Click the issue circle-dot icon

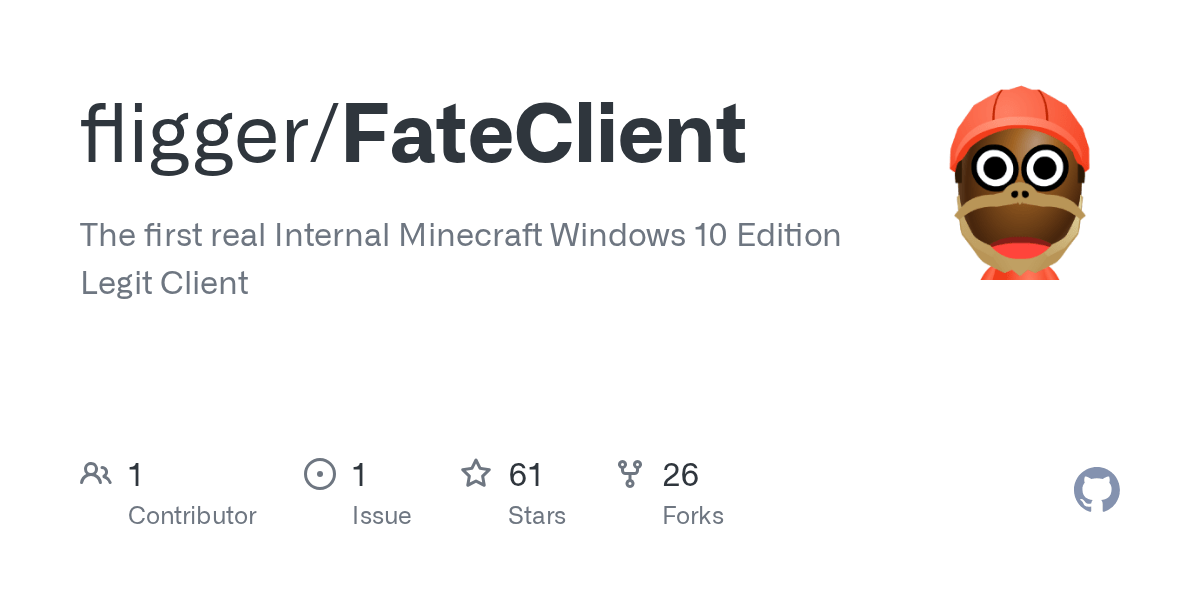(x=320, y=474)
